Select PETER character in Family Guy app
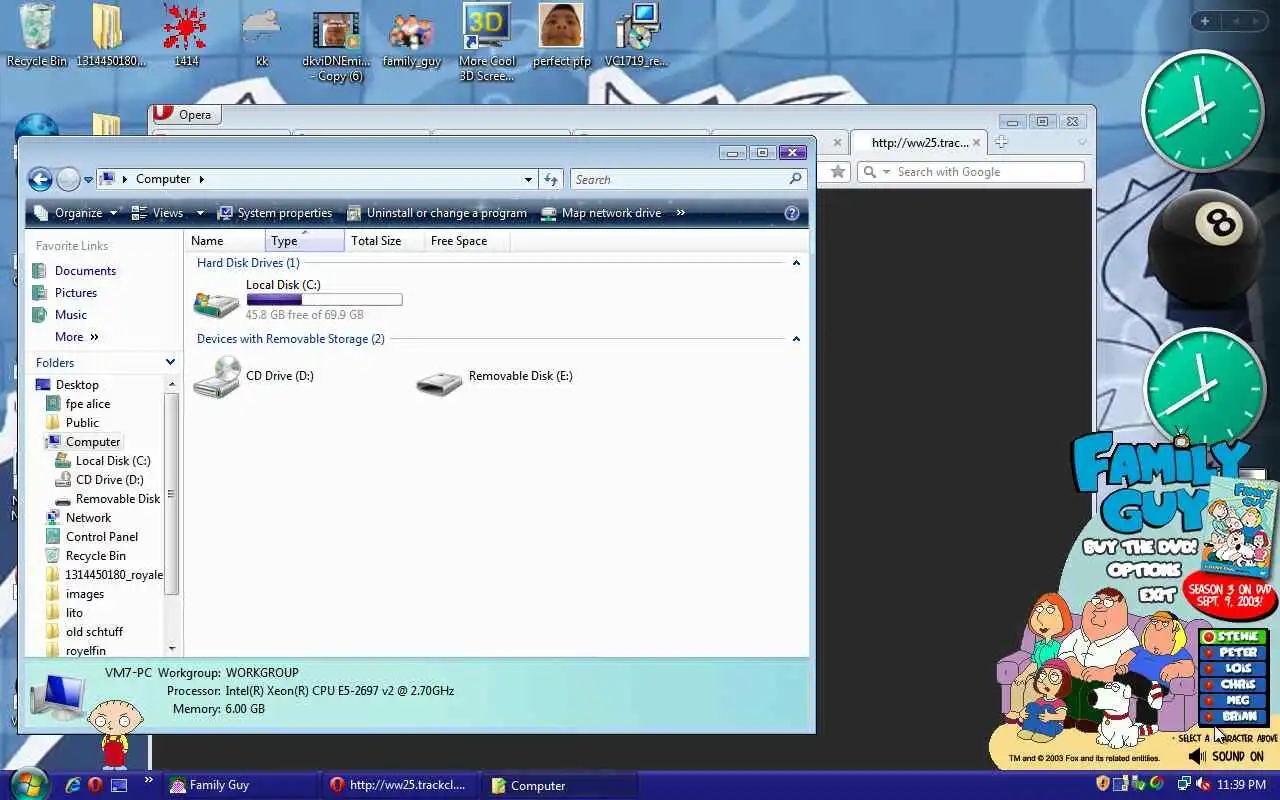This screenshot has width=1280, height=800. (x=1233, y=653)
